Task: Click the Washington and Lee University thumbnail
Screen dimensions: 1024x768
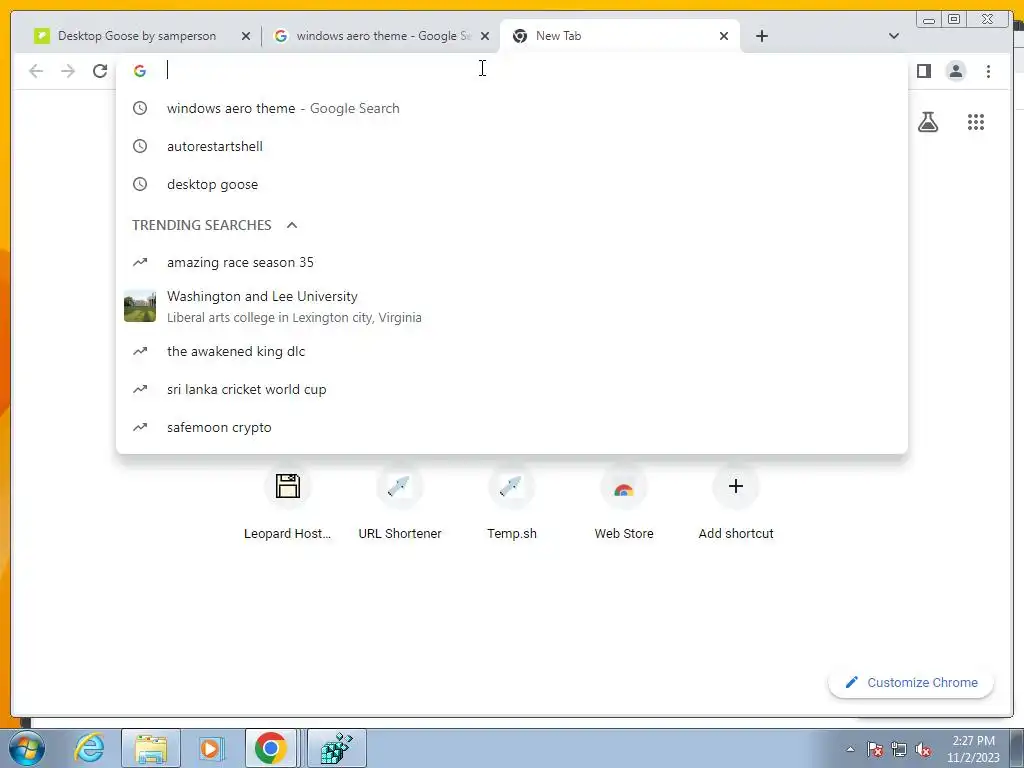Action: click(x=140, y=306)
